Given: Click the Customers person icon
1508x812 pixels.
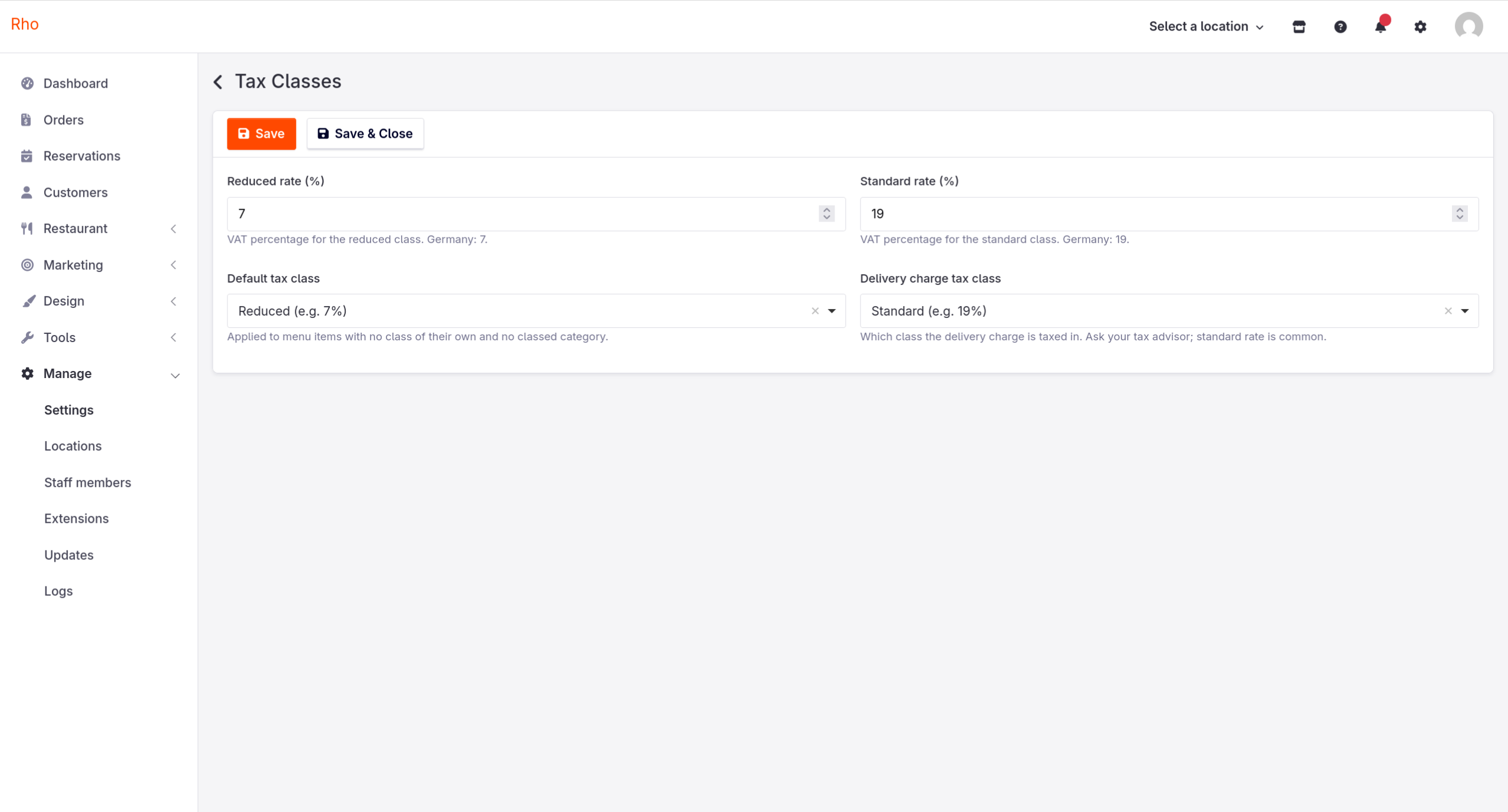Looking at the screenshot, I should tap(27, 193).
